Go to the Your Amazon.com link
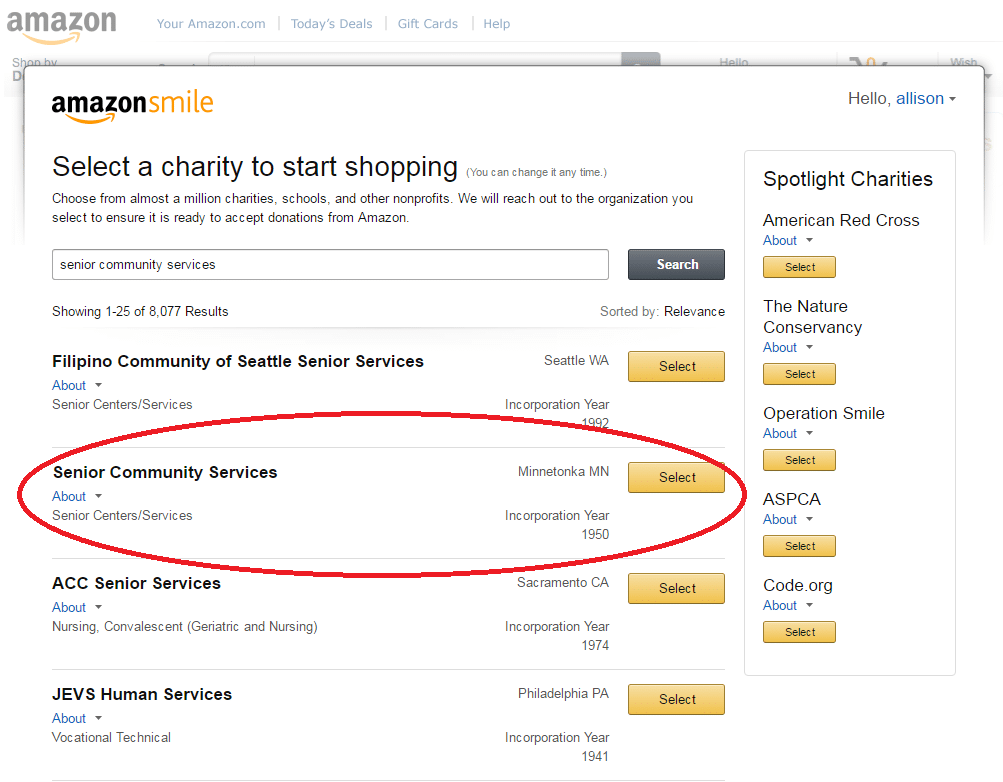Image resolution: width=1003 pixels, height=782 pixels. (x=211, y=24)
